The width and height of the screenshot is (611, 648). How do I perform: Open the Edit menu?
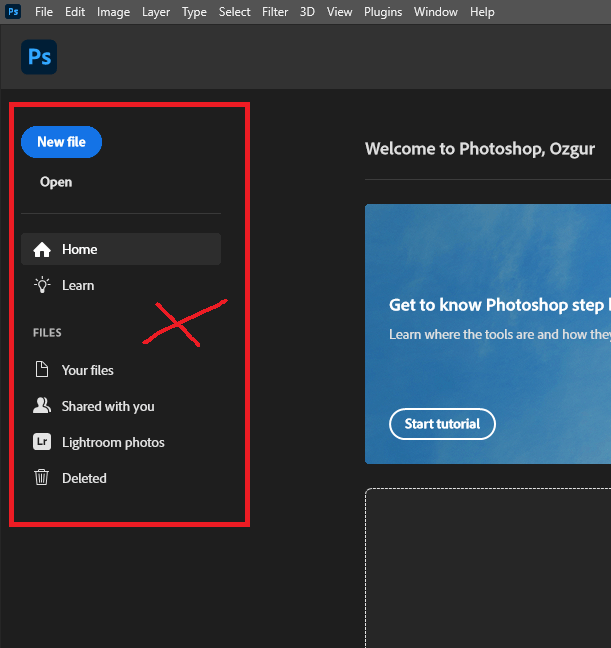pyautogui.click(x=75, y=12)
